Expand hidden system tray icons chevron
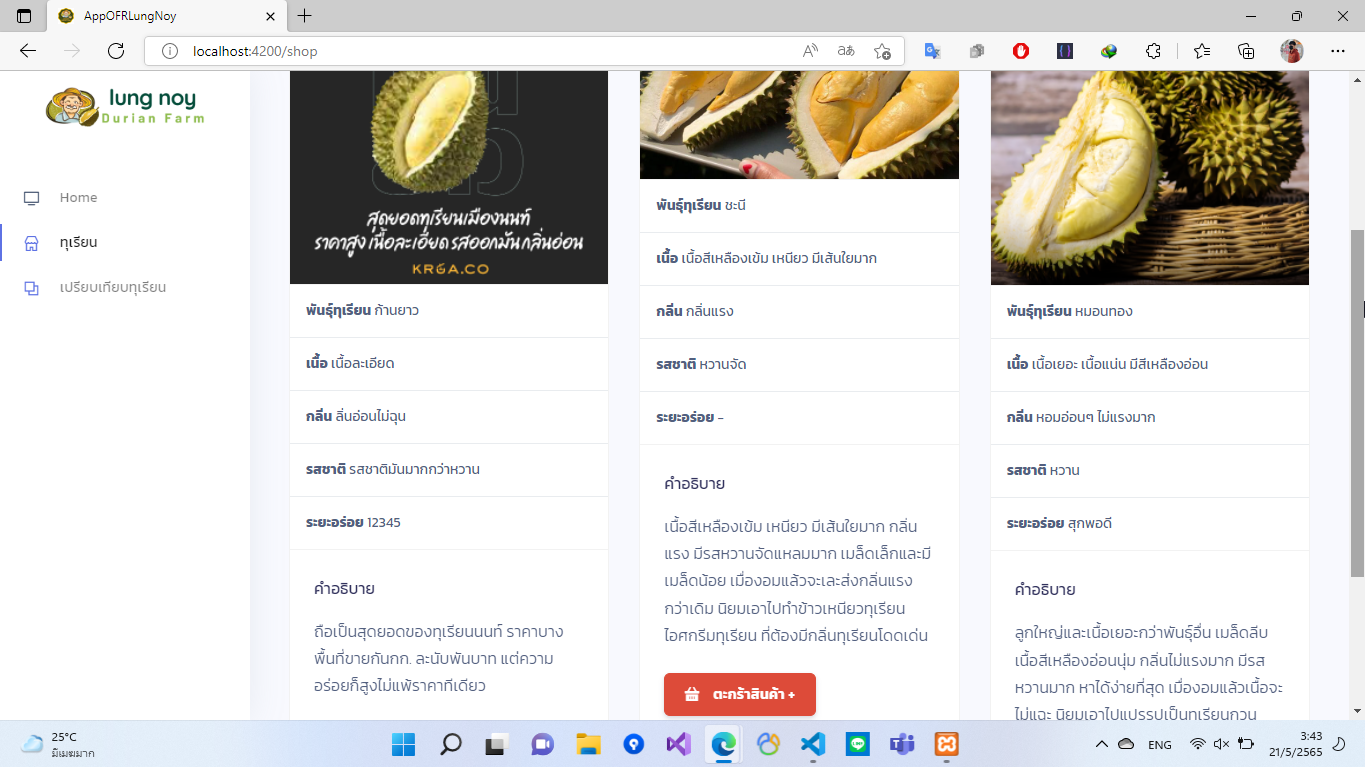1365x767 pixels. pos(1102,744)
